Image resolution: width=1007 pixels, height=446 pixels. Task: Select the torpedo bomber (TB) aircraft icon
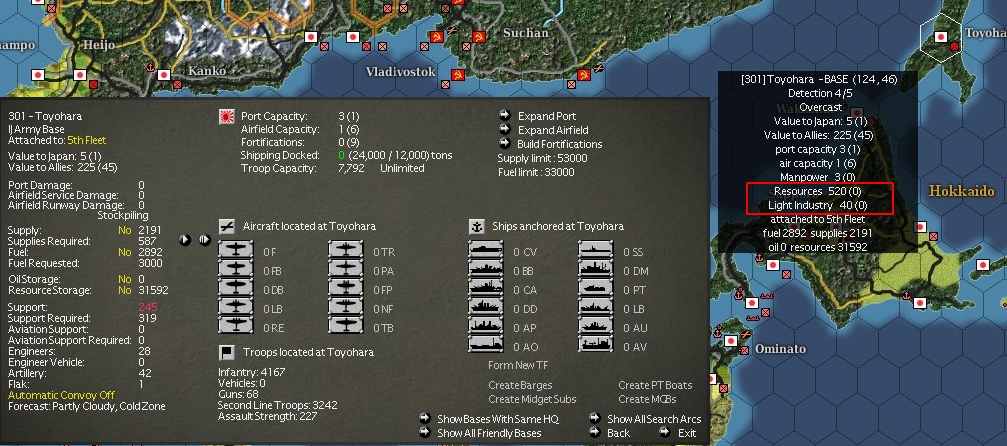tap(346, 325)
